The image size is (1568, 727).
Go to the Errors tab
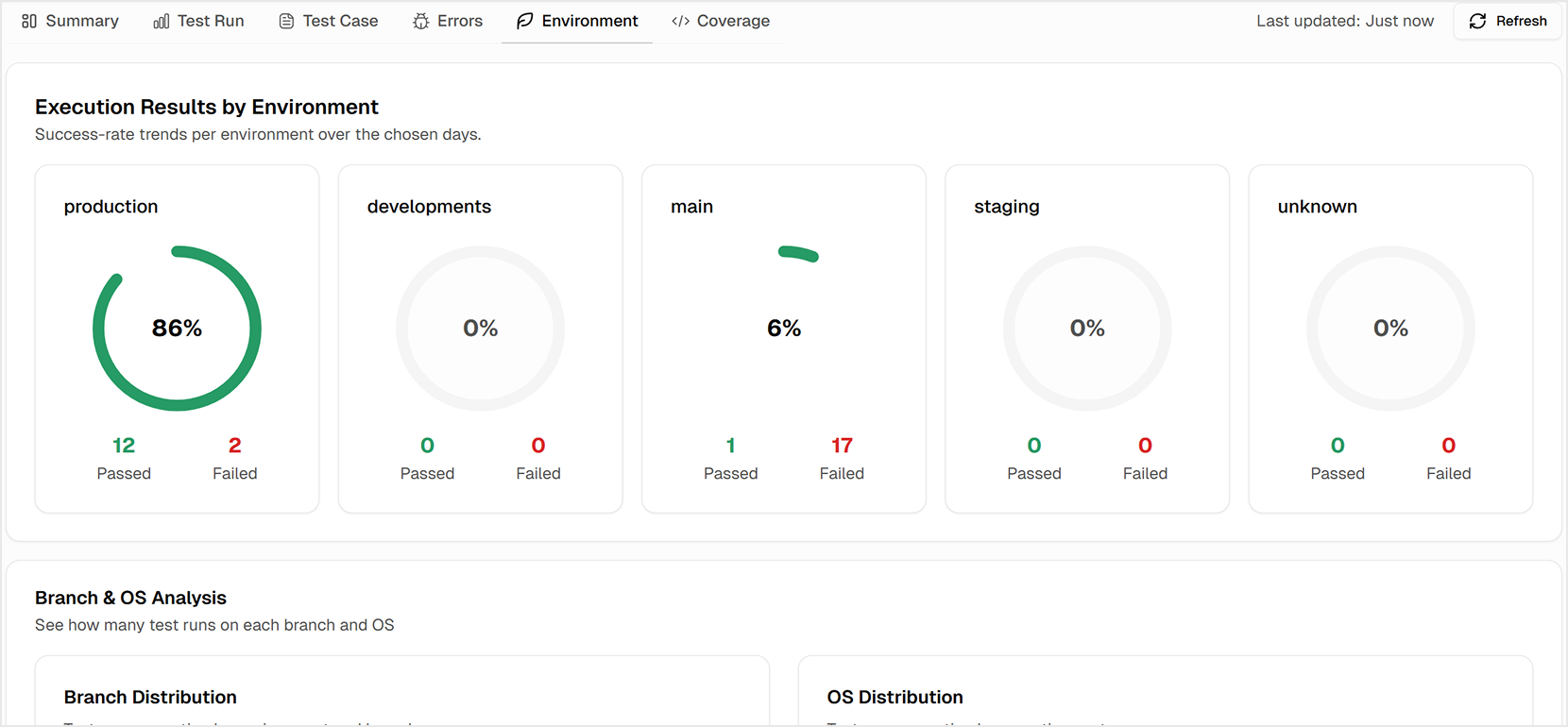click(448, 21)
